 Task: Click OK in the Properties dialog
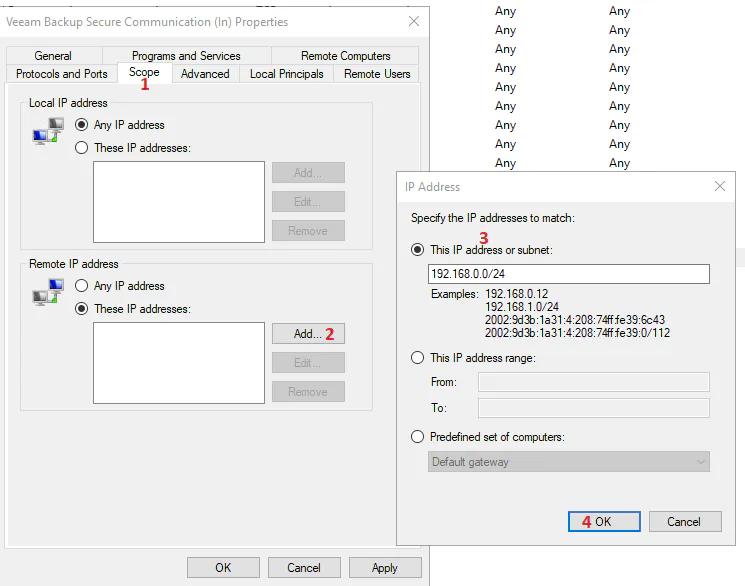coord(223,567)
